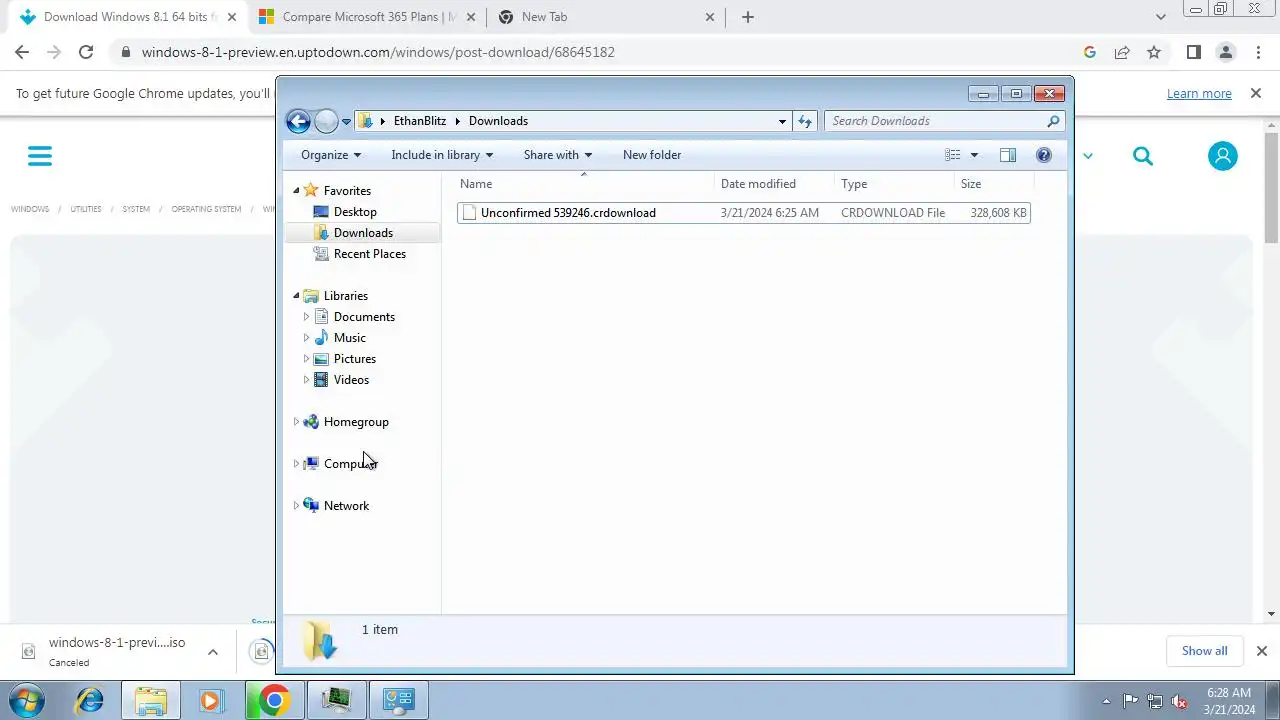Open Explorer help button
Viewport: 1280px width, 720px height.
point(1044,155)
